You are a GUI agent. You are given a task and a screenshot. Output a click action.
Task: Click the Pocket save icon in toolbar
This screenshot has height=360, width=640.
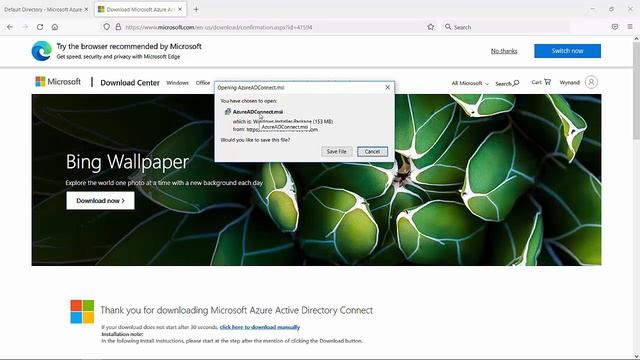[x=615, y=27]
